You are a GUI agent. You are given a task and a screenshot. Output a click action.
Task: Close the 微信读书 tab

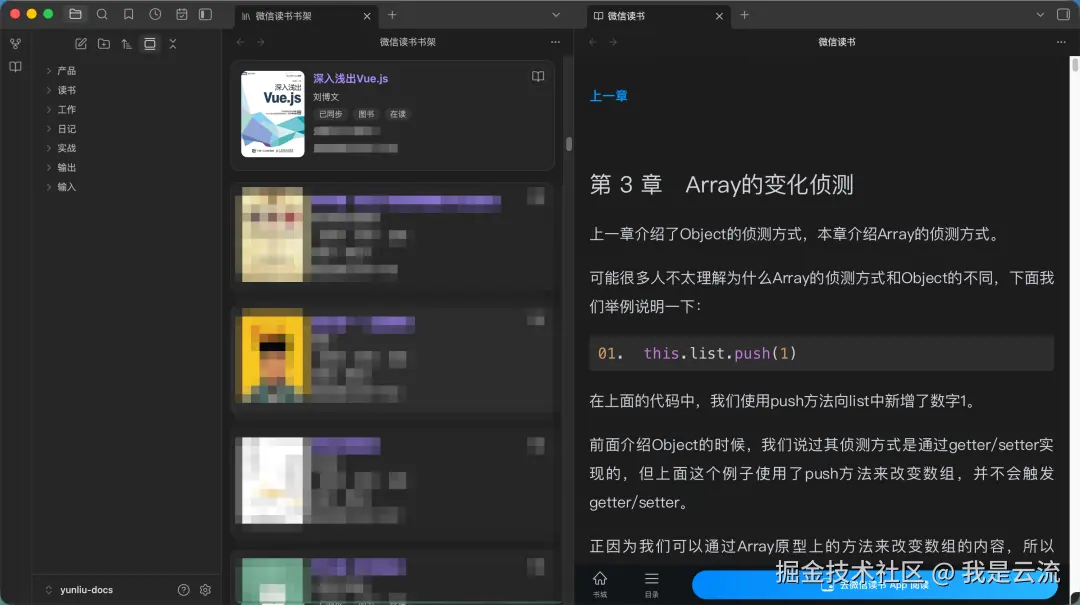click(x=719, y=16)
